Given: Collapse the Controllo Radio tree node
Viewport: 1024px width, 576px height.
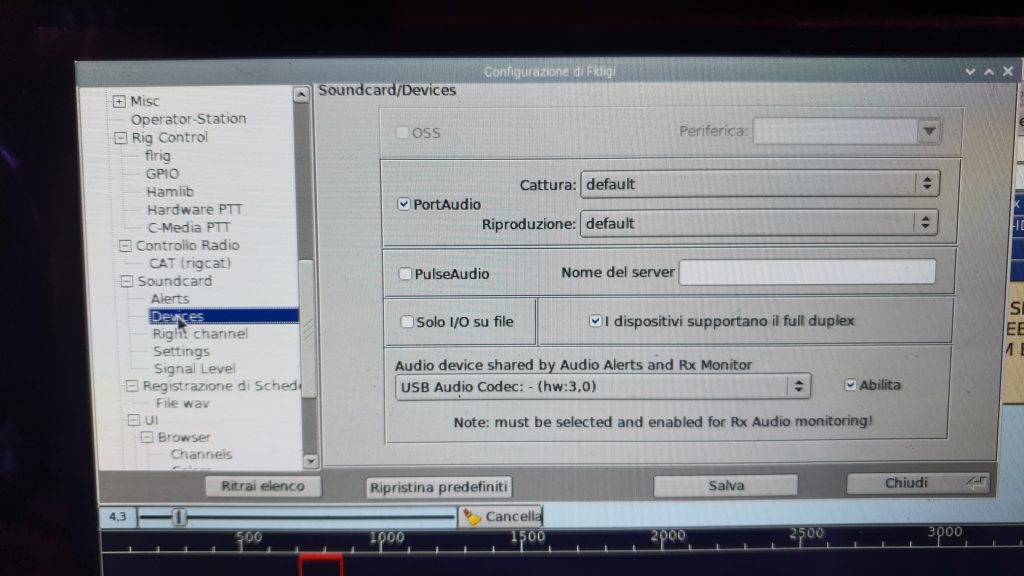Looking at the screenshot, I should 125,246.
